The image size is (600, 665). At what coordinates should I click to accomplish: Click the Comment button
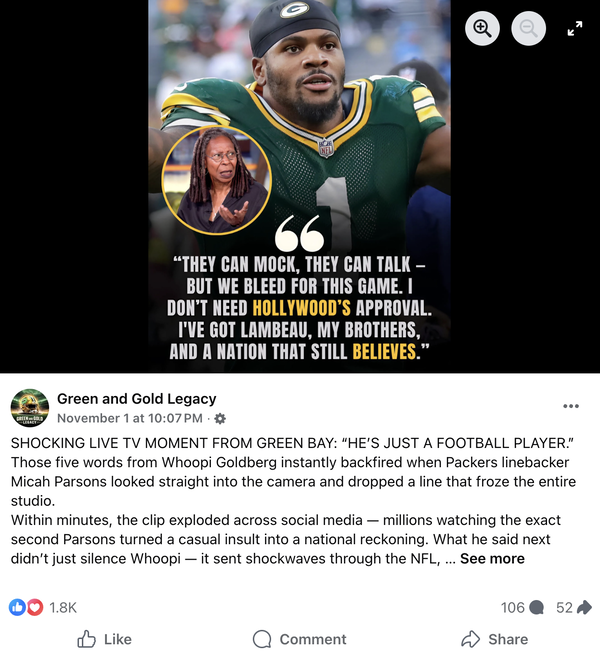coord(299,639)
